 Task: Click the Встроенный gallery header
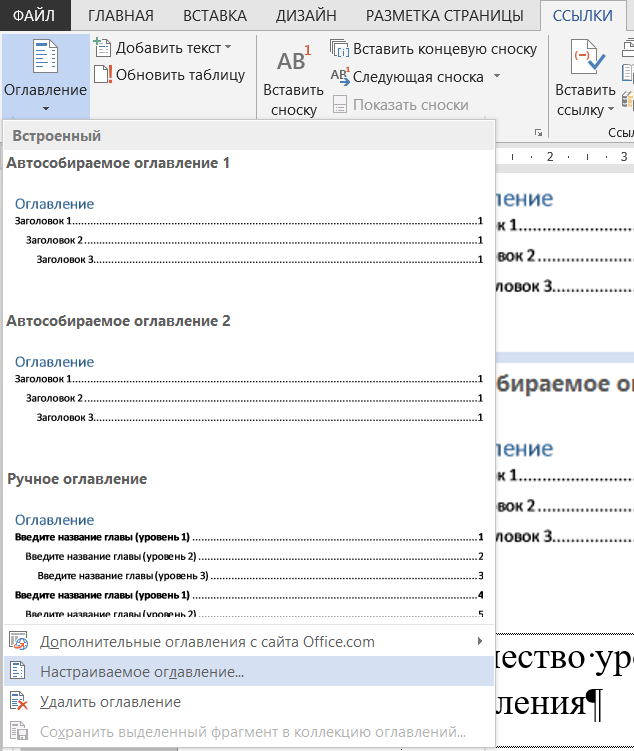[249, 136]
